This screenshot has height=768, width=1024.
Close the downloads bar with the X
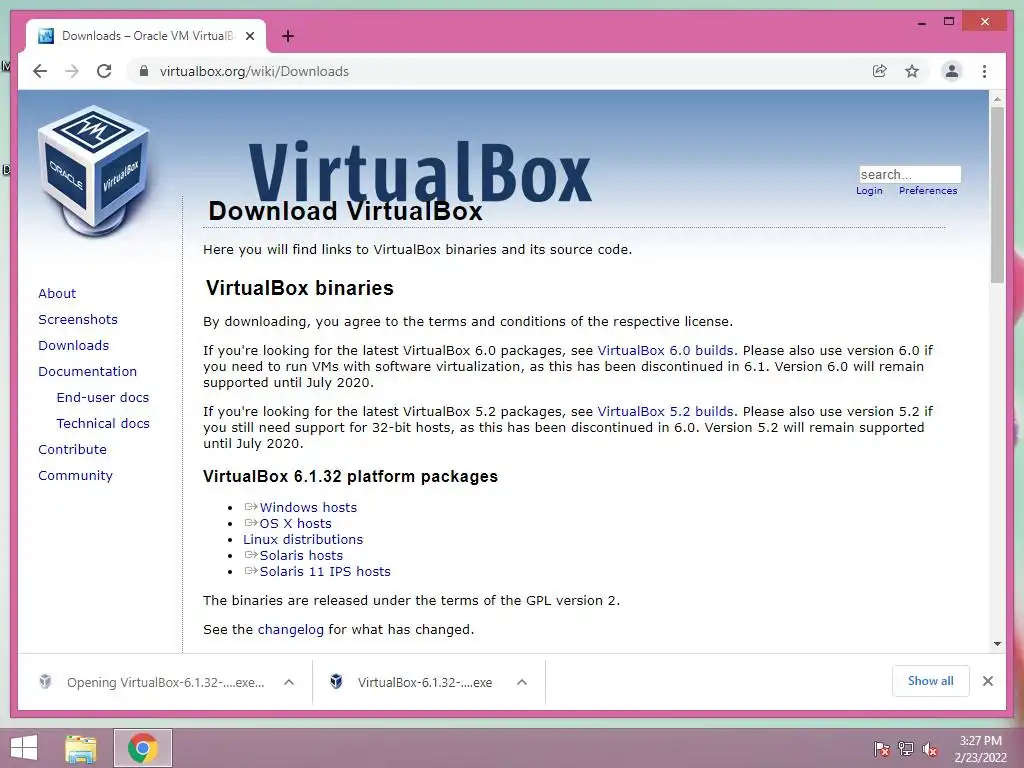(987, 681)
